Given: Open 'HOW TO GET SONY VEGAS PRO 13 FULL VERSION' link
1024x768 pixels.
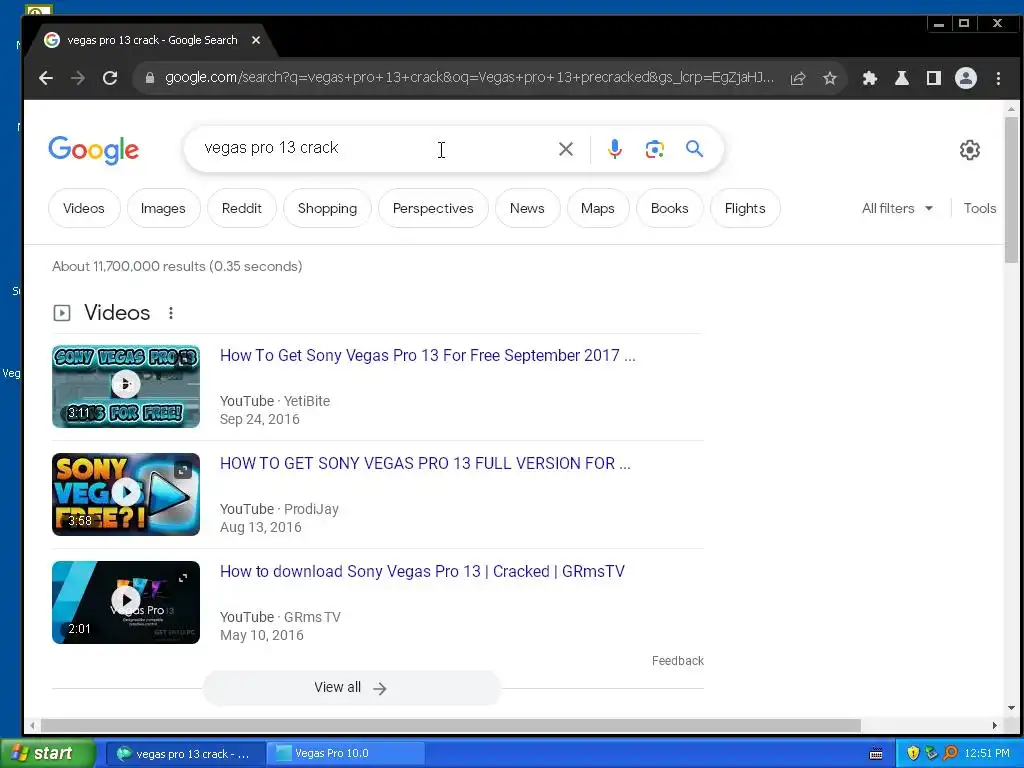Looking at the screenshot, I should pos(425,463).
